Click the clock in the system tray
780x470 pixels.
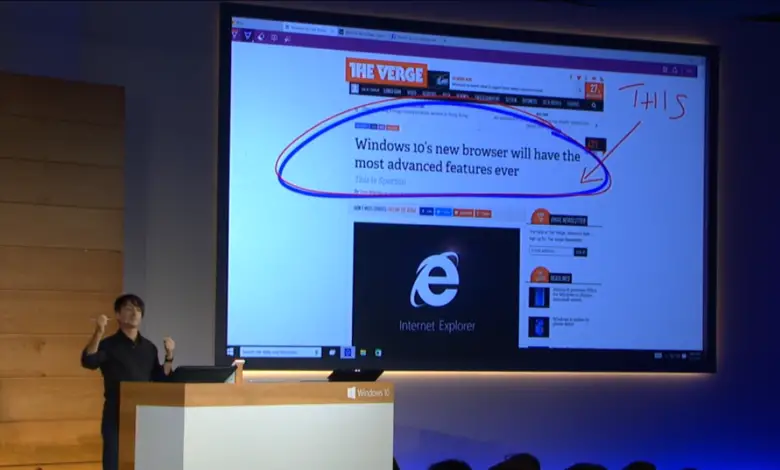(694, 356)
